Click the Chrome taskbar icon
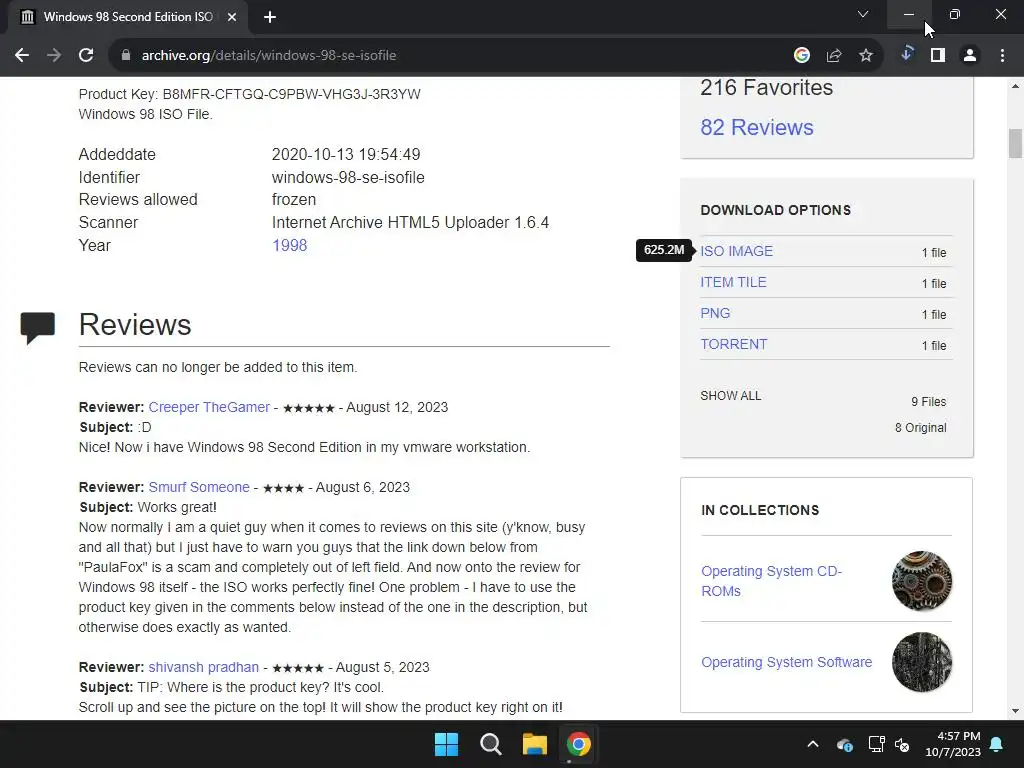1024x768 pixels. point(579,744)
